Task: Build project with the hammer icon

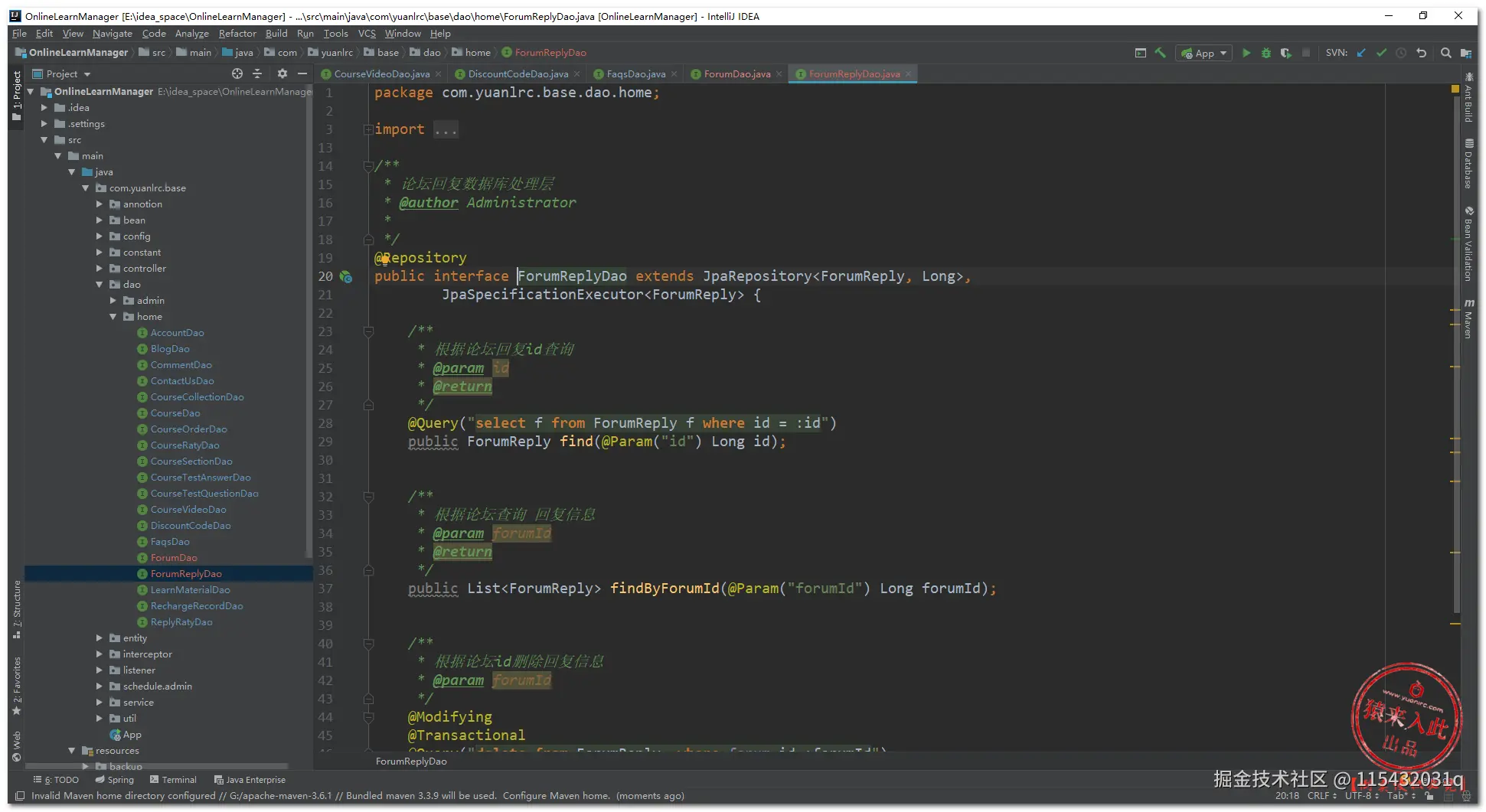Action: (x=1161, y=53)
